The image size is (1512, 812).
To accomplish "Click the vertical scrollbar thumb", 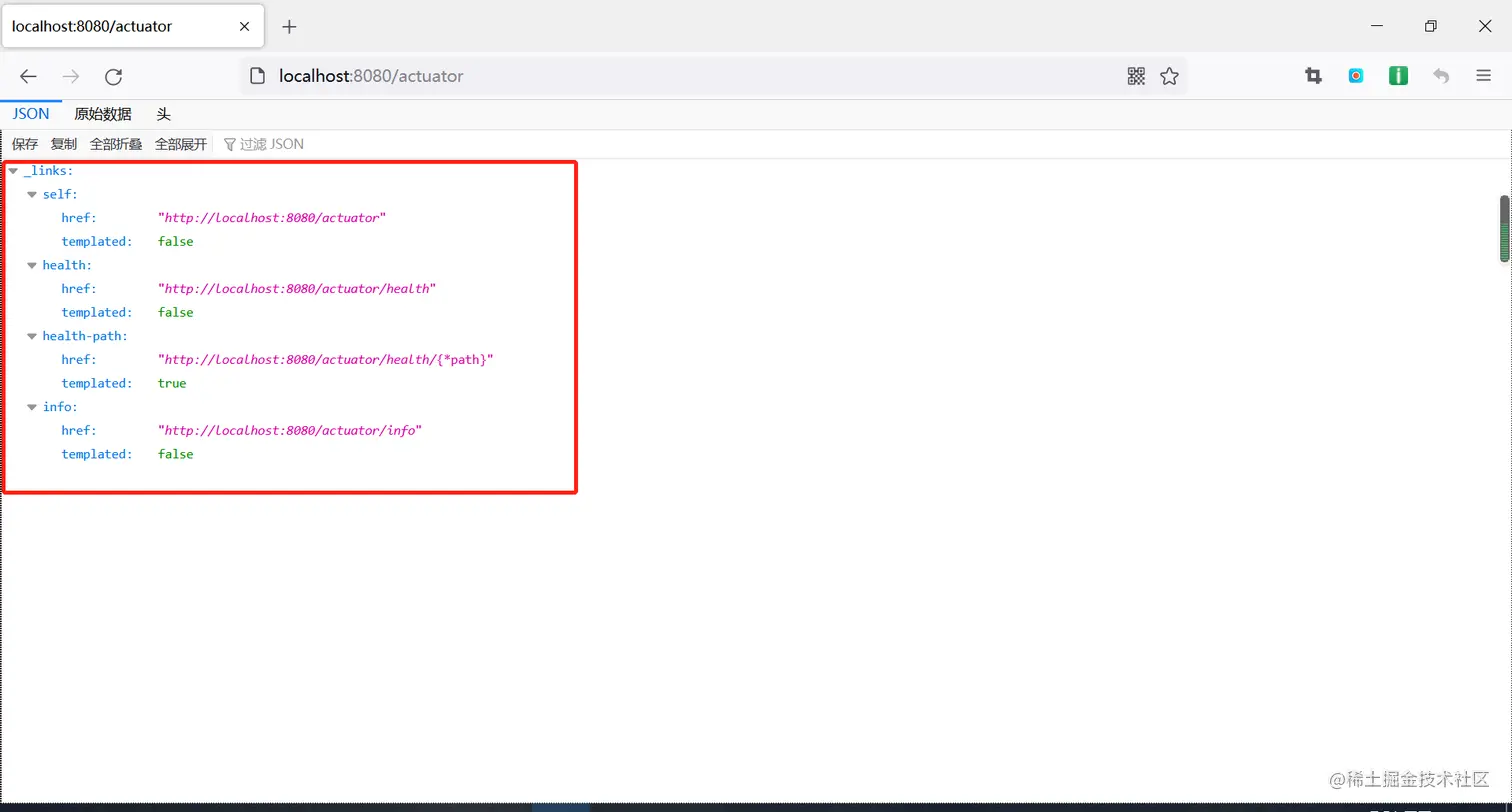I will [x=1504, y=229].
